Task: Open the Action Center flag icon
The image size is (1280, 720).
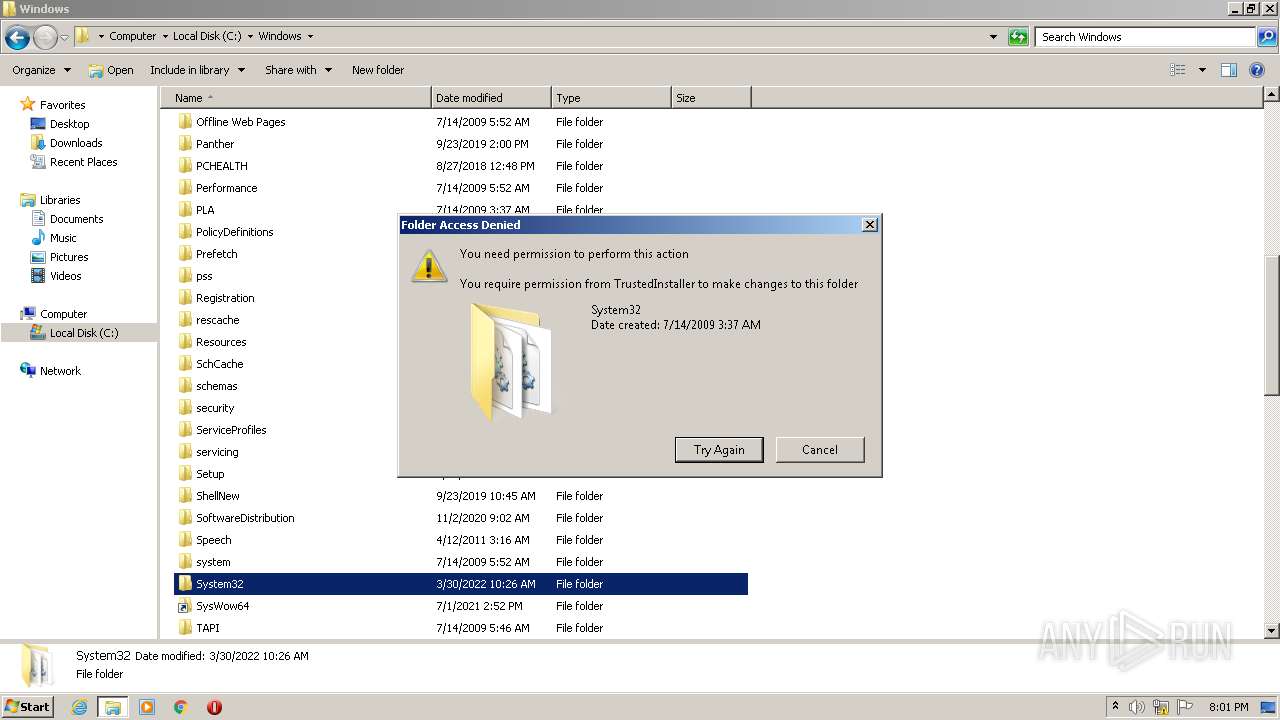Action: (1185, 707)
